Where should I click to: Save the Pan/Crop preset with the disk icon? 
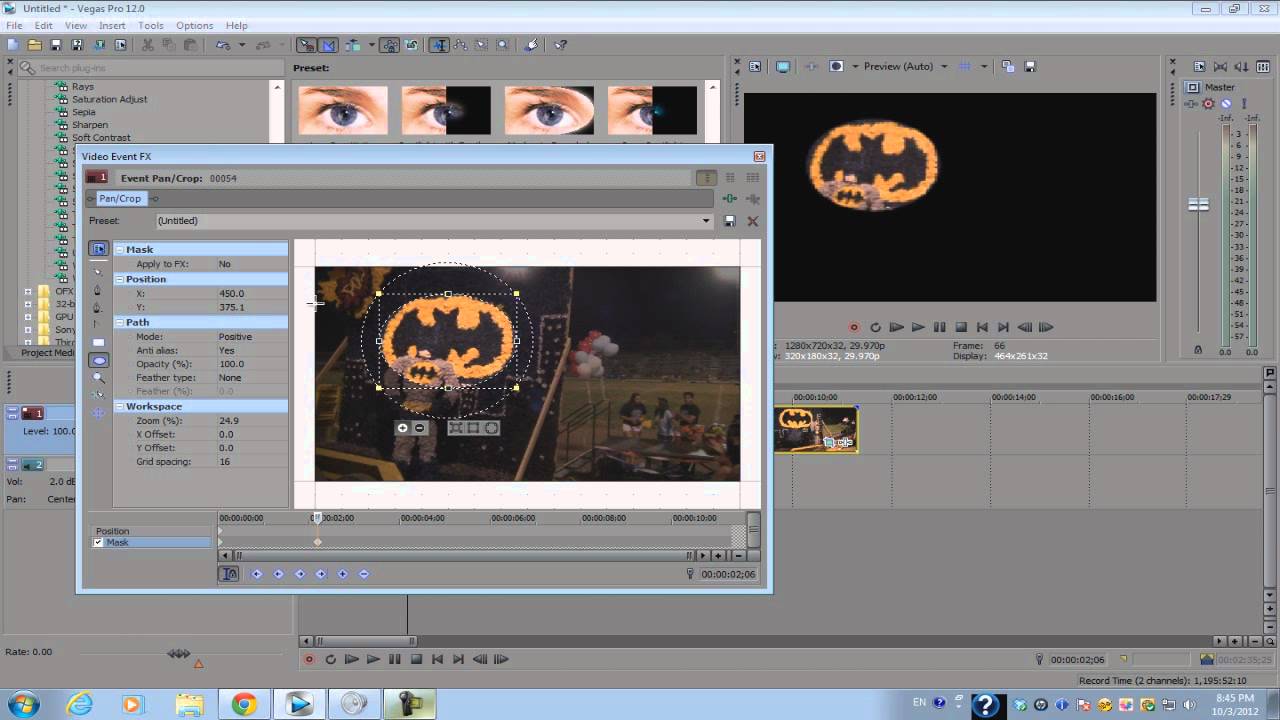point(730,221)
